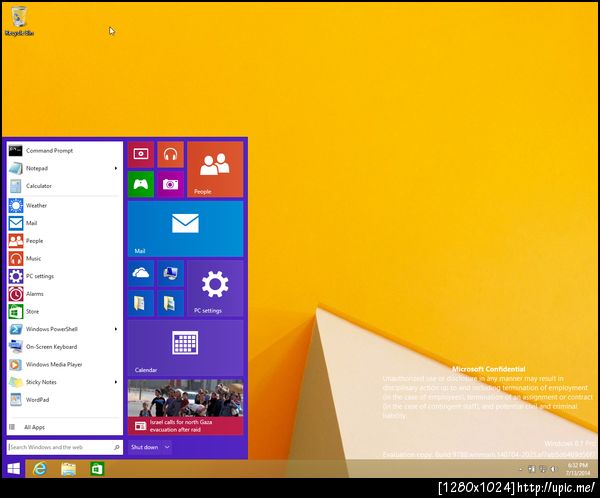This screenshot has width=600, height=498.
Task: Open the left folder tile below OneDrive
Action: coord(141,303)
